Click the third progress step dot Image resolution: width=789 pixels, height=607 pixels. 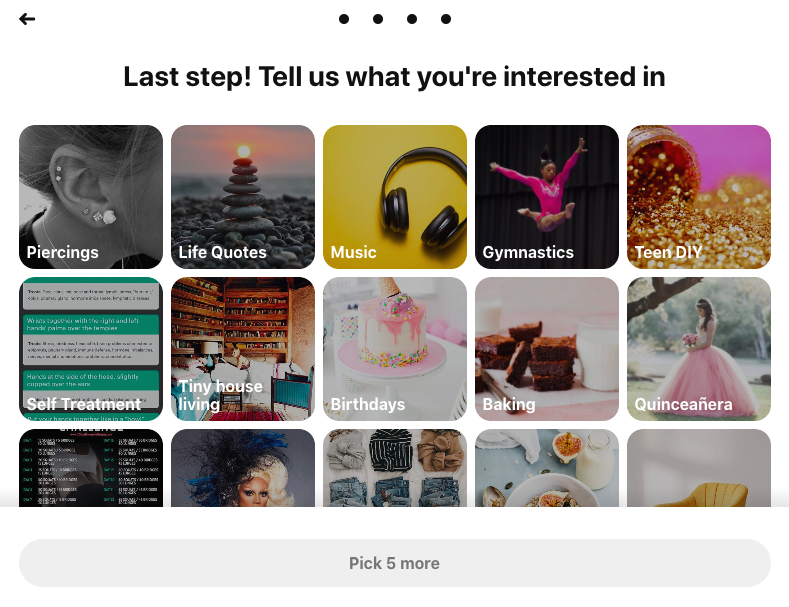pos(412,19)
